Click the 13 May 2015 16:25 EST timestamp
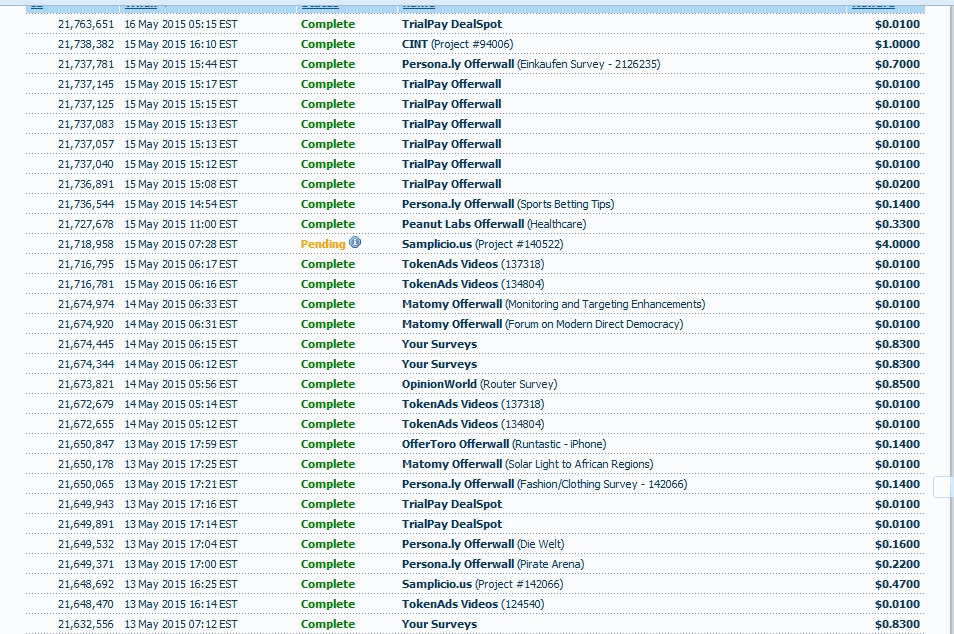This screenshot has height=634, width=954. [181, 585]
